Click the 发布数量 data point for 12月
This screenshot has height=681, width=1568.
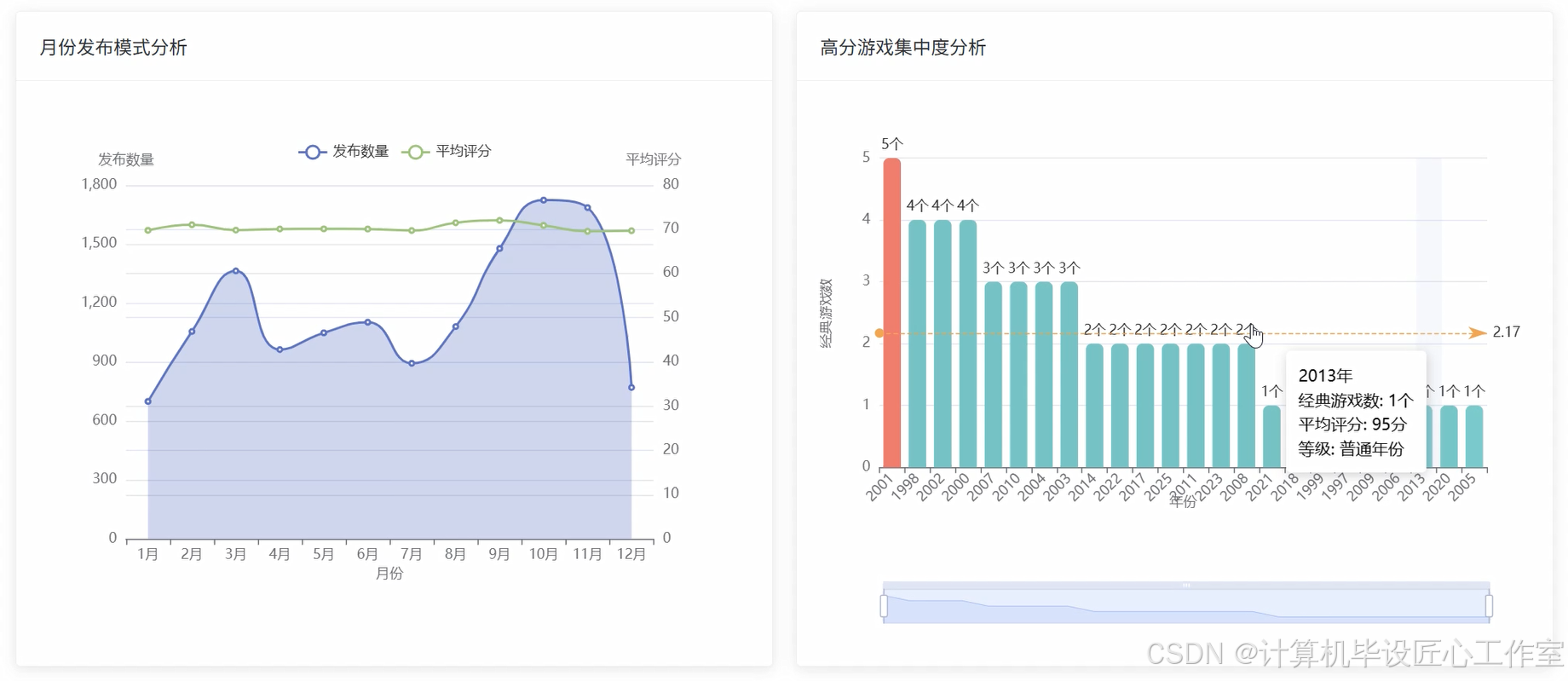pos(631,388)
